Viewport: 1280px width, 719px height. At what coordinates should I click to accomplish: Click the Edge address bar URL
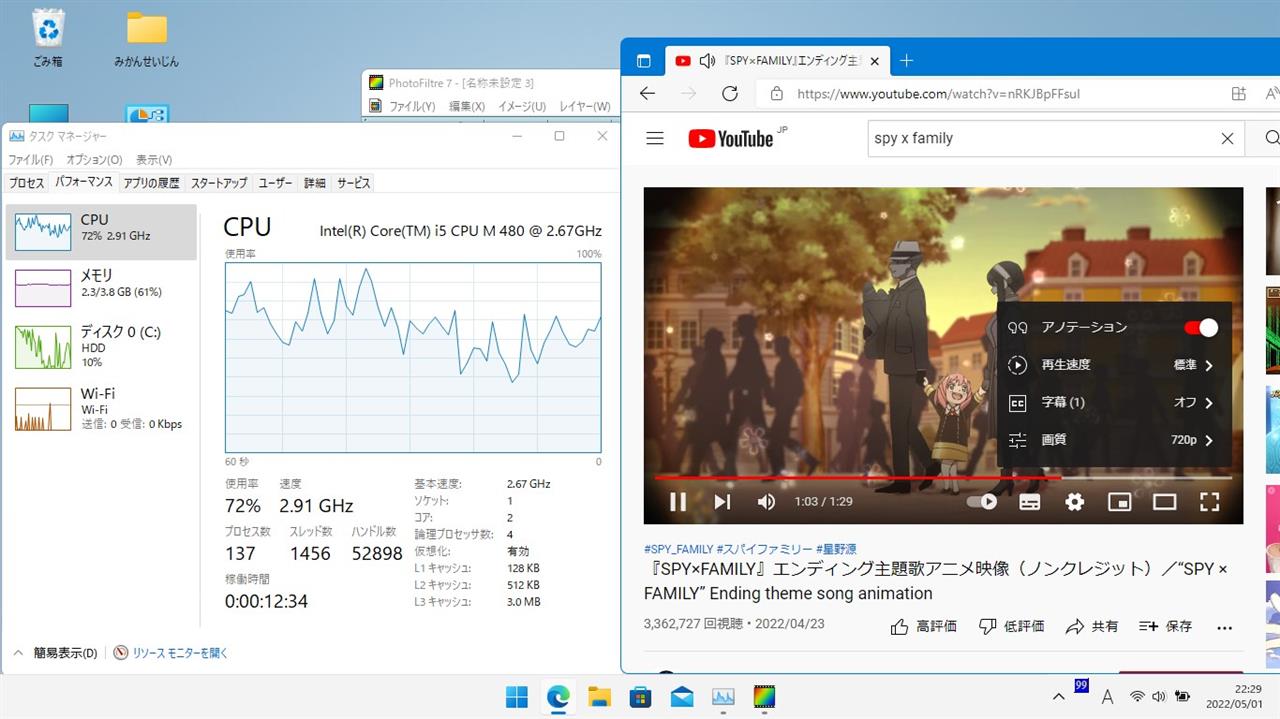click(x=938, y=94)
